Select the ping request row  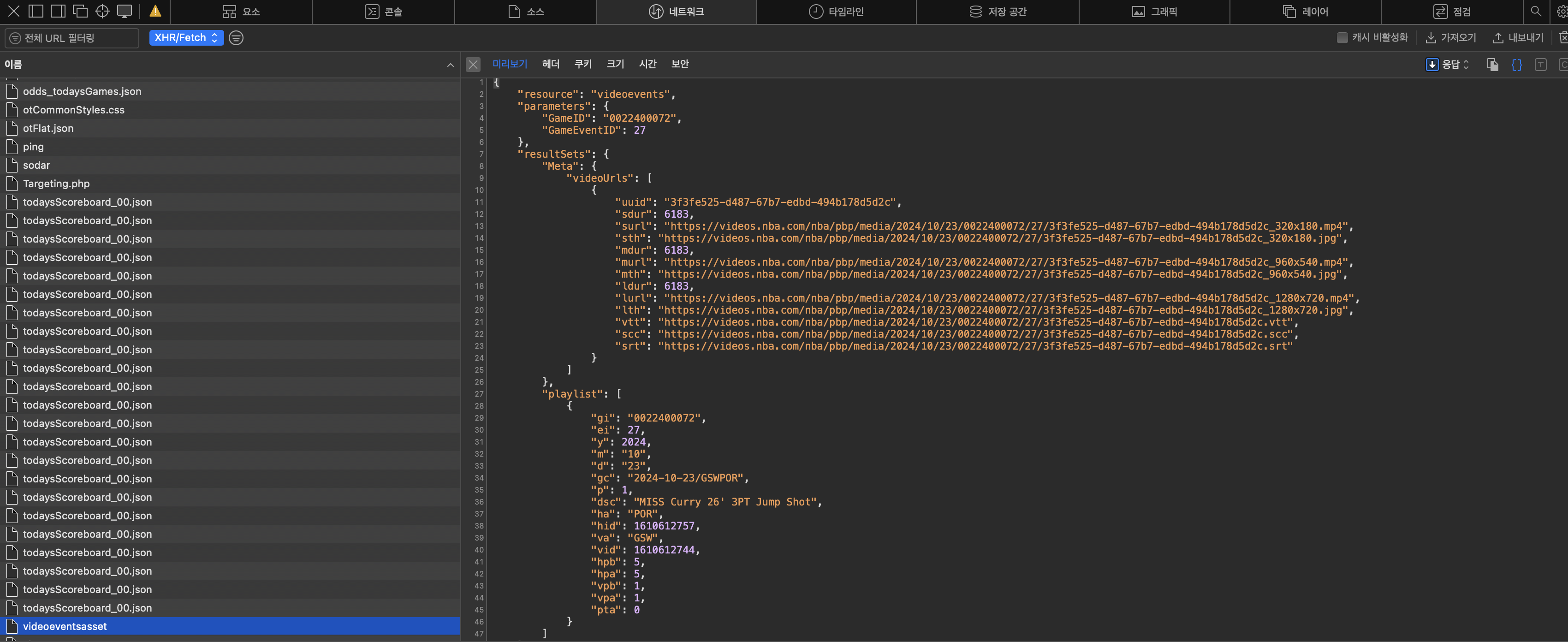tap(230, 147)
